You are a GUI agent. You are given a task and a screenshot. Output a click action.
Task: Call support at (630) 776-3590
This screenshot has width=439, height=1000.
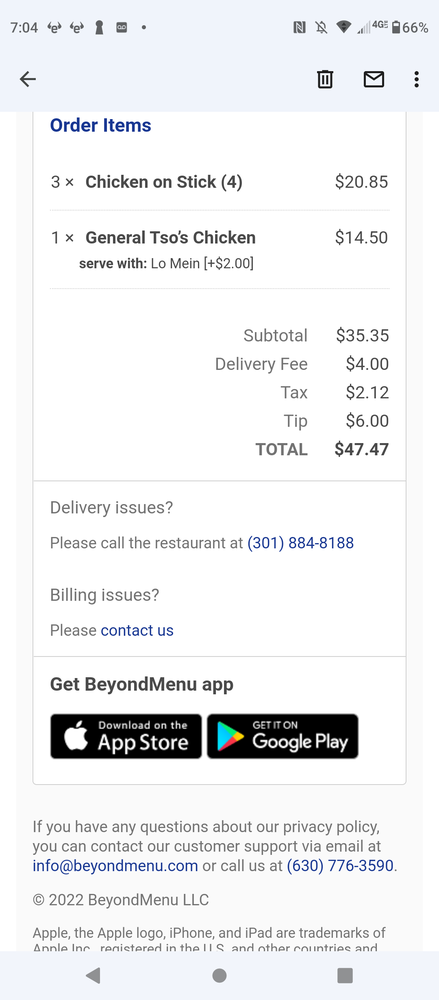click(340, 865)
